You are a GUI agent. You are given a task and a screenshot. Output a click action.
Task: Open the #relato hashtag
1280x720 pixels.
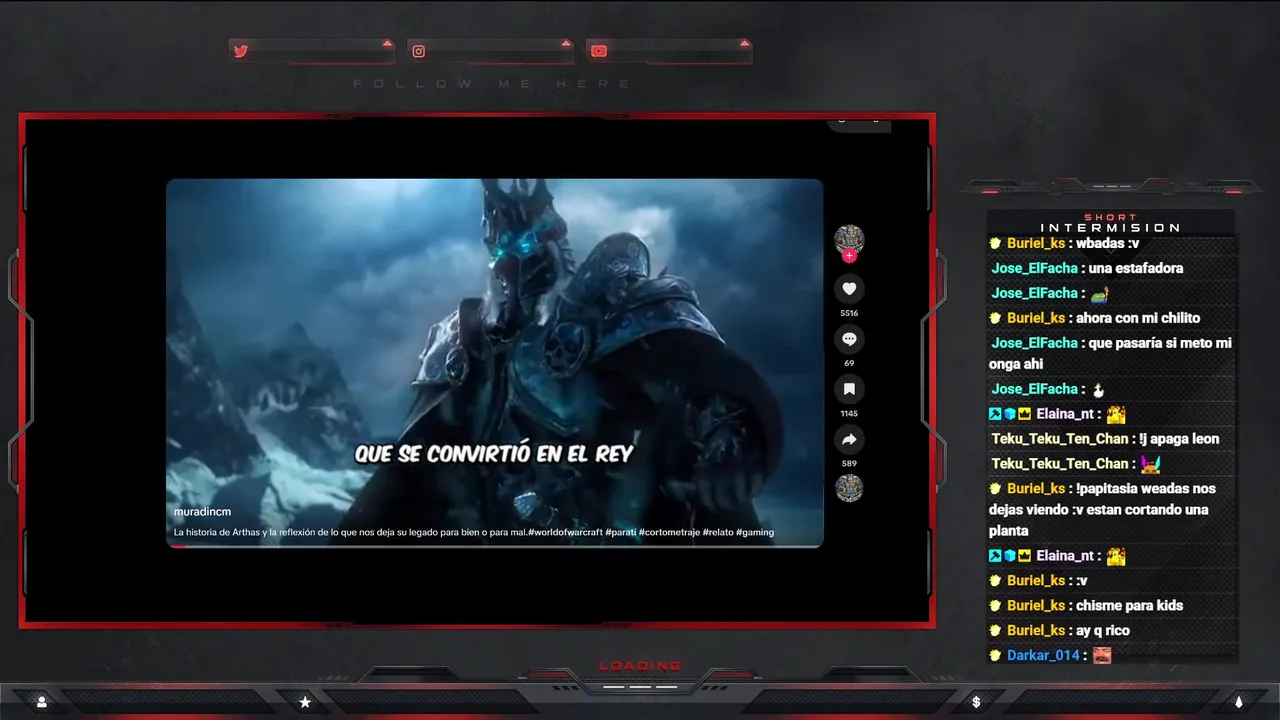coord(717,532)
